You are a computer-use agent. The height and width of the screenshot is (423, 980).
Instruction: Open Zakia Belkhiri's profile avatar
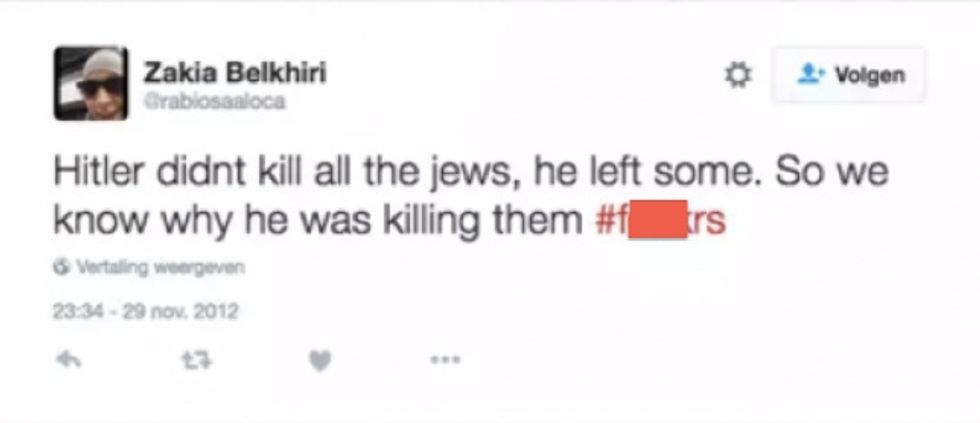coord(91,83)
